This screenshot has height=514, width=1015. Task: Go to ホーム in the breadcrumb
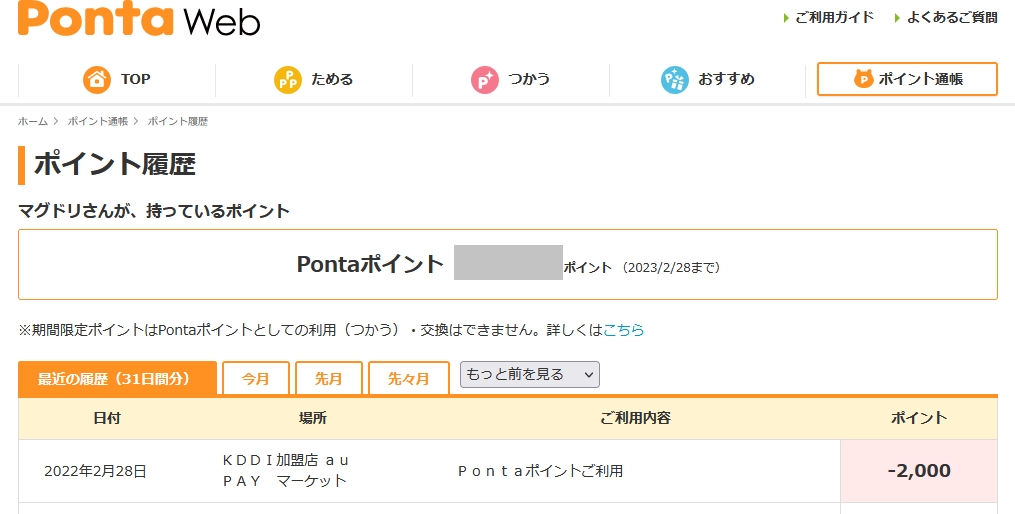pyautogui.click(x=33, y=121)
